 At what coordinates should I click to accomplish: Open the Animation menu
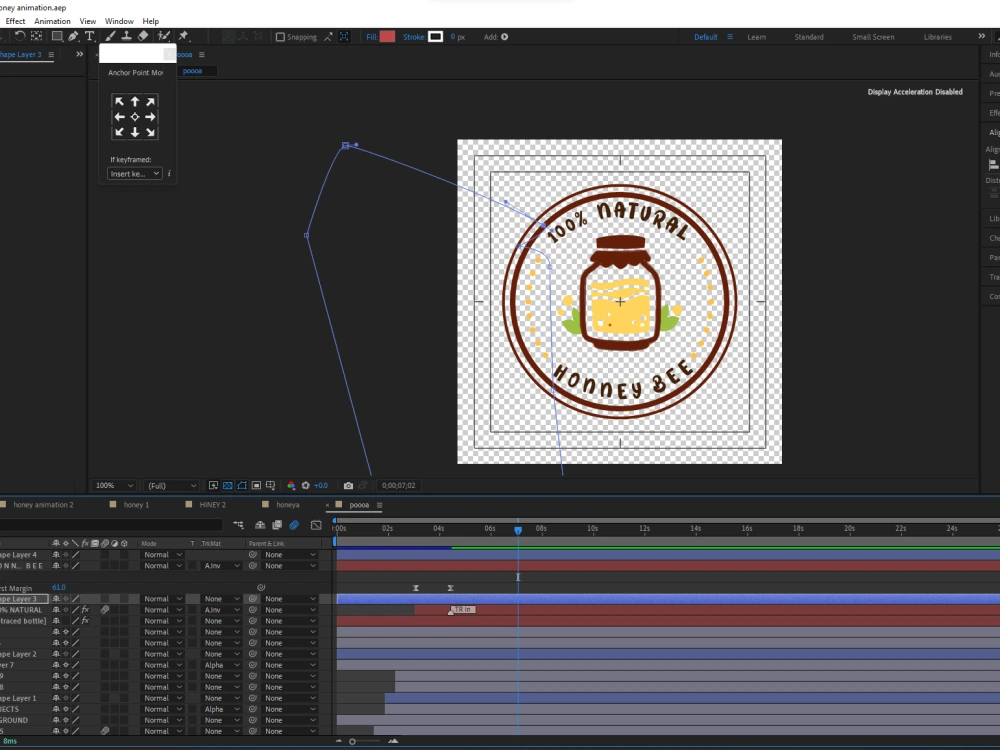52,21
